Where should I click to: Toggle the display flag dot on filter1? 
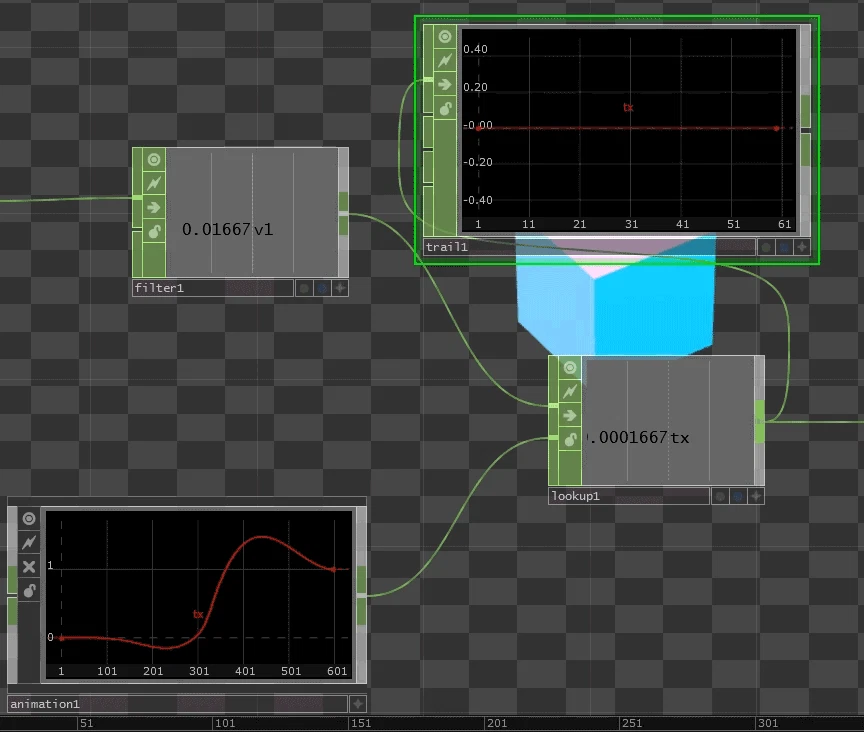304,288
